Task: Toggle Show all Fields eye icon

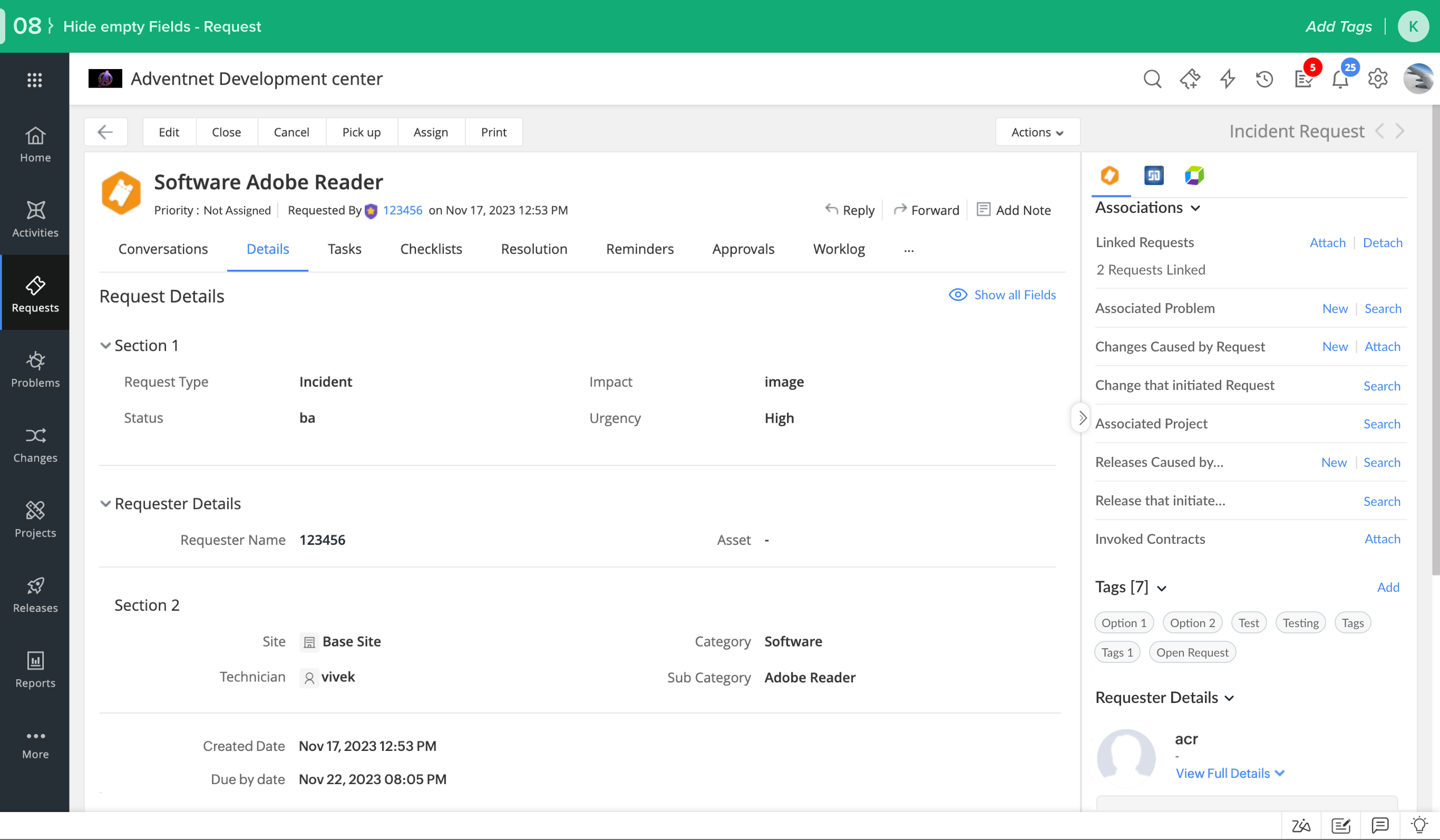Action: 958,294
